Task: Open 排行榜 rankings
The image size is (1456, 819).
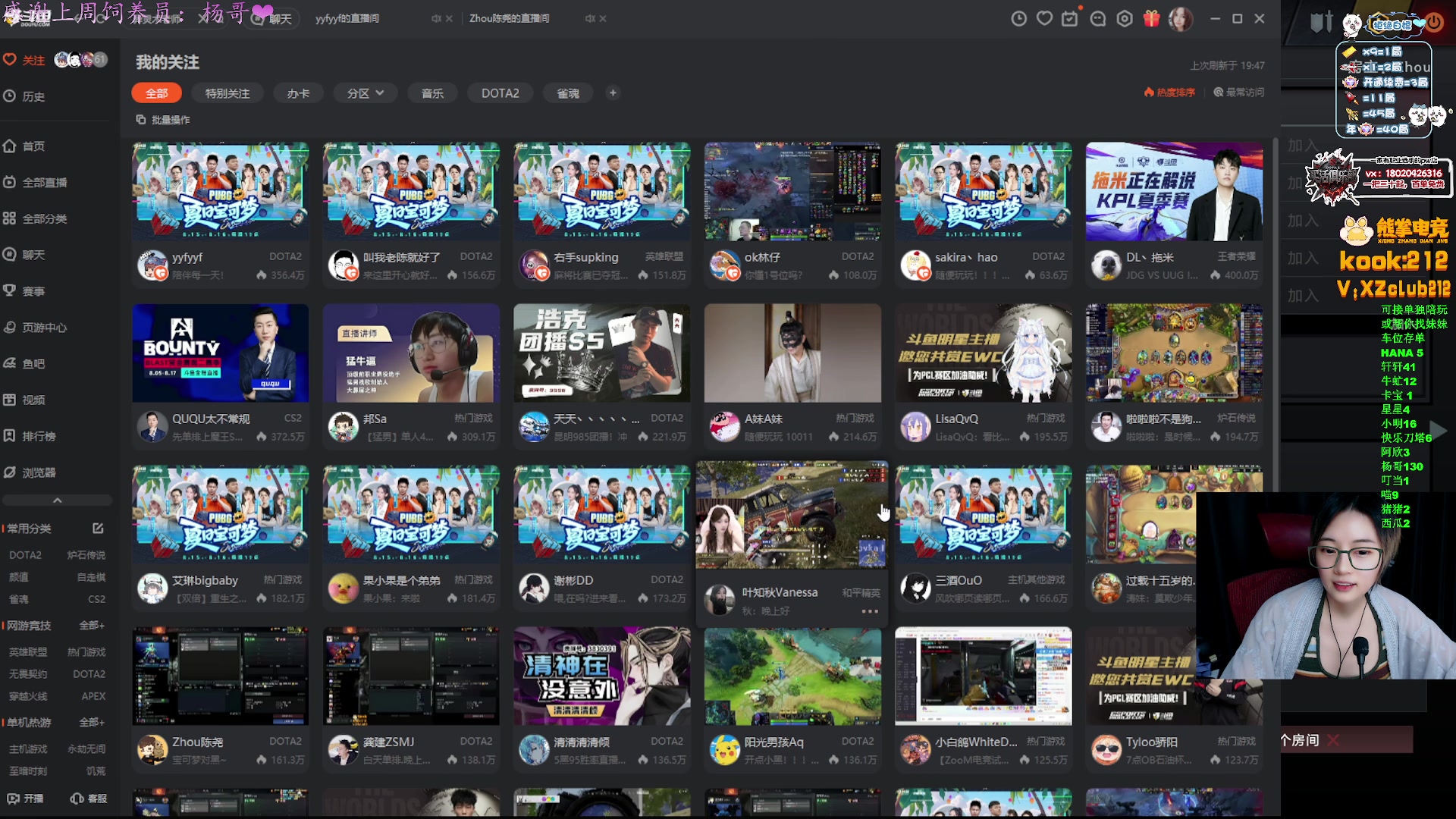Action: (30, 436)
